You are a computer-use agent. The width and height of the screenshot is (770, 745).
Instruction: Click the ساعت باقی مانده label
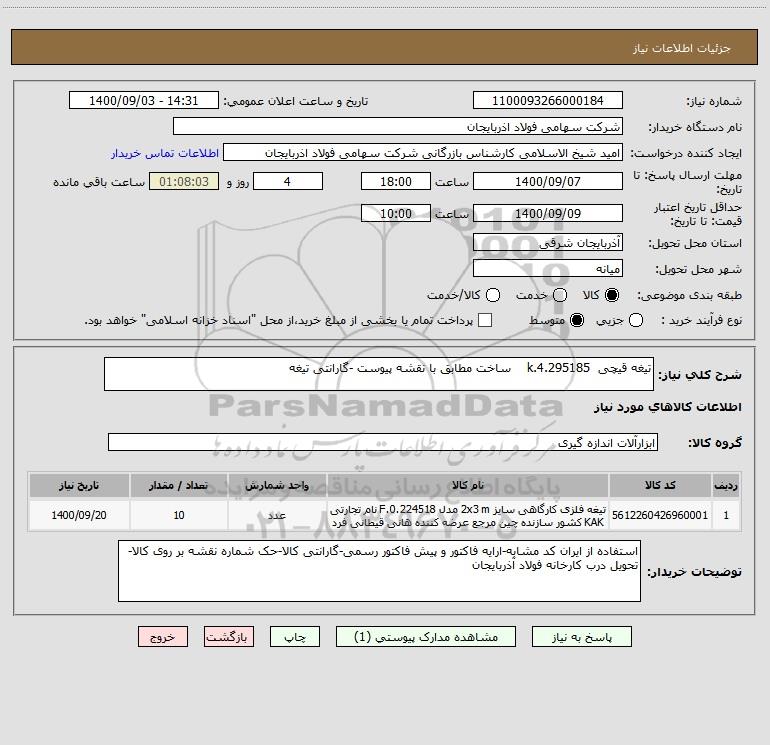99,182
